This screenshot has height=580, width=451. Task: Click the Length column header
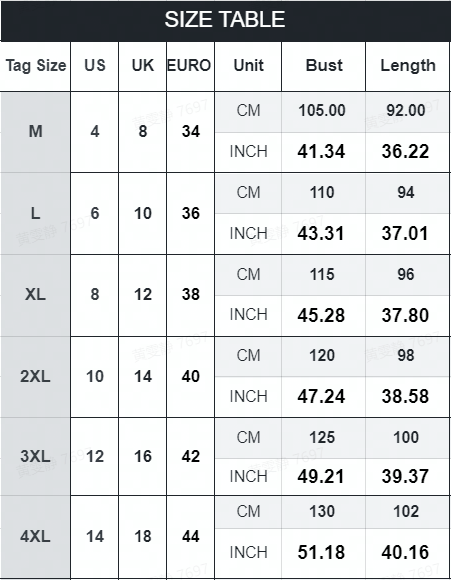pyautogui.click(x=407, y=66)
